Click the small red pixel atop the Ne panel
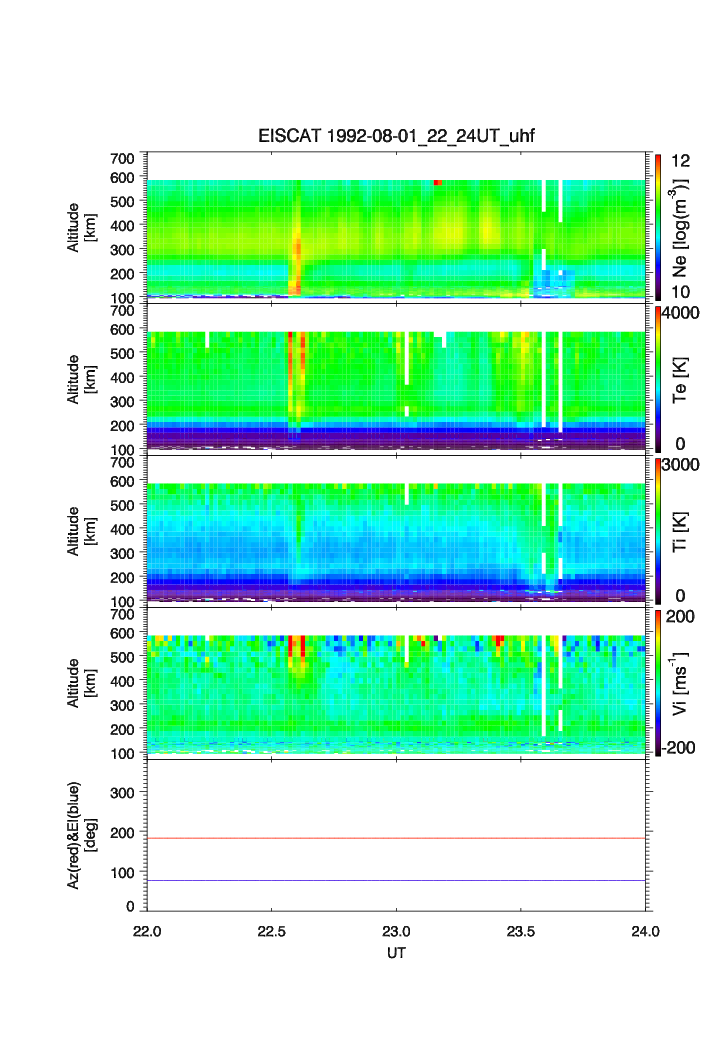708x1063 pixels. [437, 182]
